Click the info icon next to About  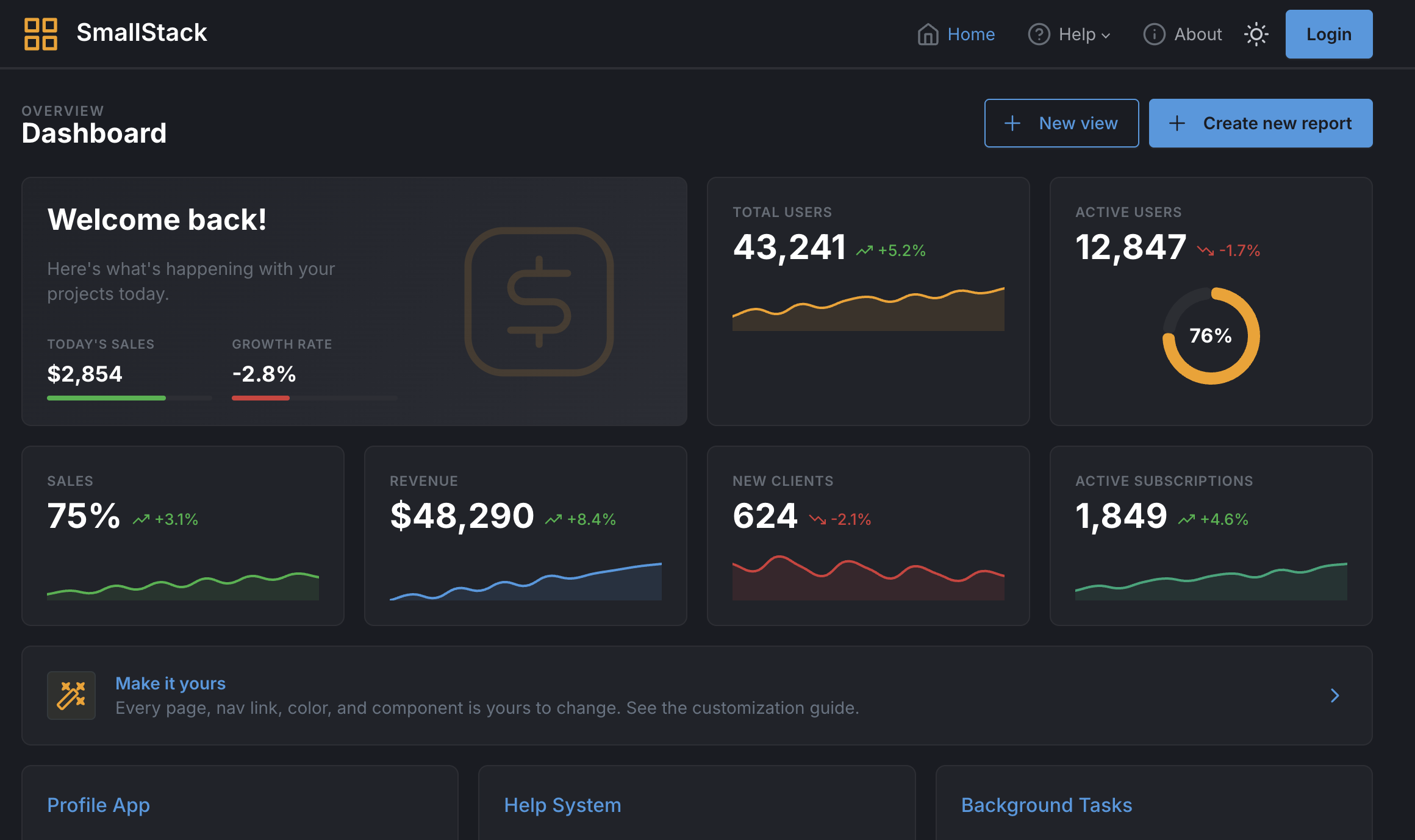pos(1154,35)
